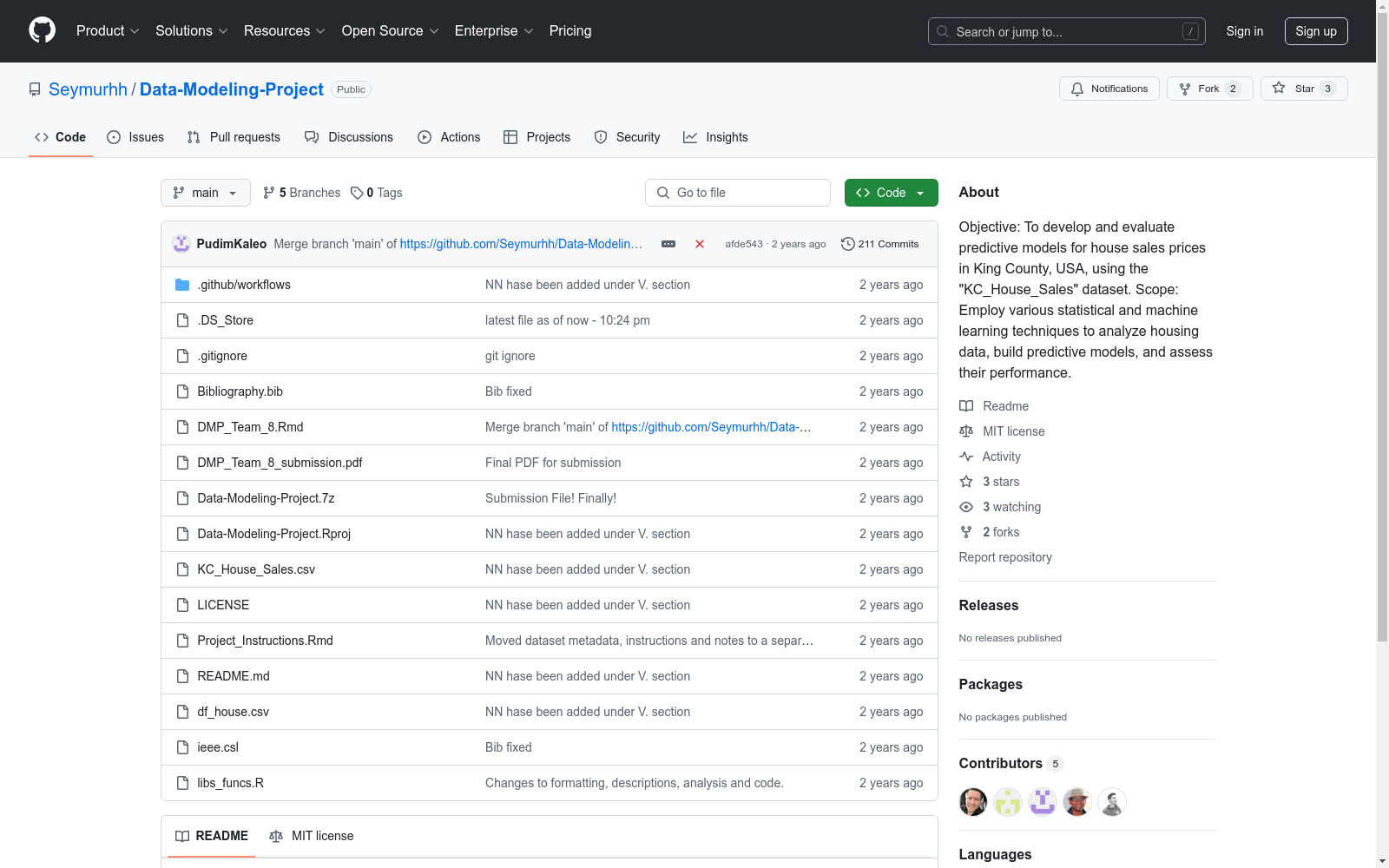Click the star icon to star repository
Viewport: 1389px width, 868px height.
point(1279,88)
